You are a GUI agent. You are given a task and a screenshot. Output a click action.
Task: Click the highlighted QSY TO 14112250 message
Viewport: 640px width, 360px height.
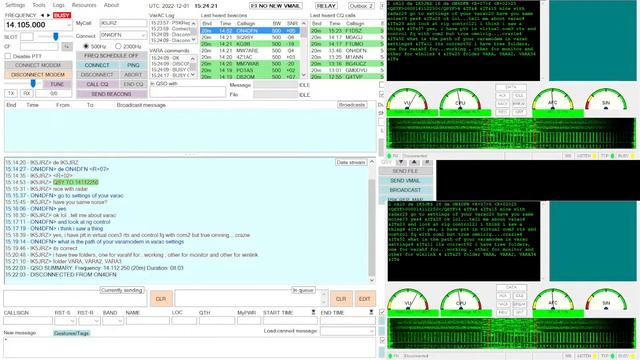pyautogui.click(x=76, y=182)
